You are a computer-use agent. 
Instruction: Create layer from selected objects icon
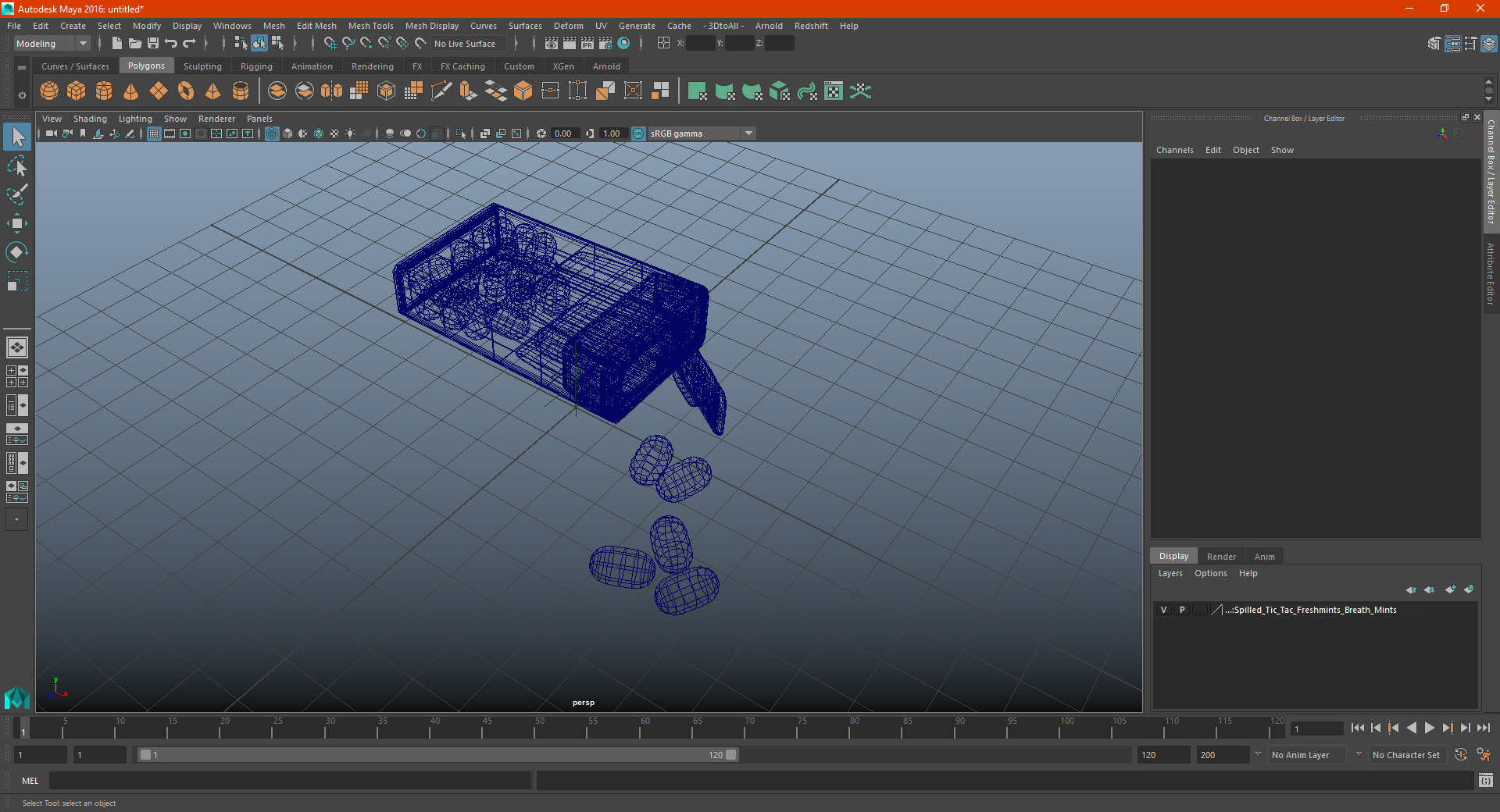1469,589
